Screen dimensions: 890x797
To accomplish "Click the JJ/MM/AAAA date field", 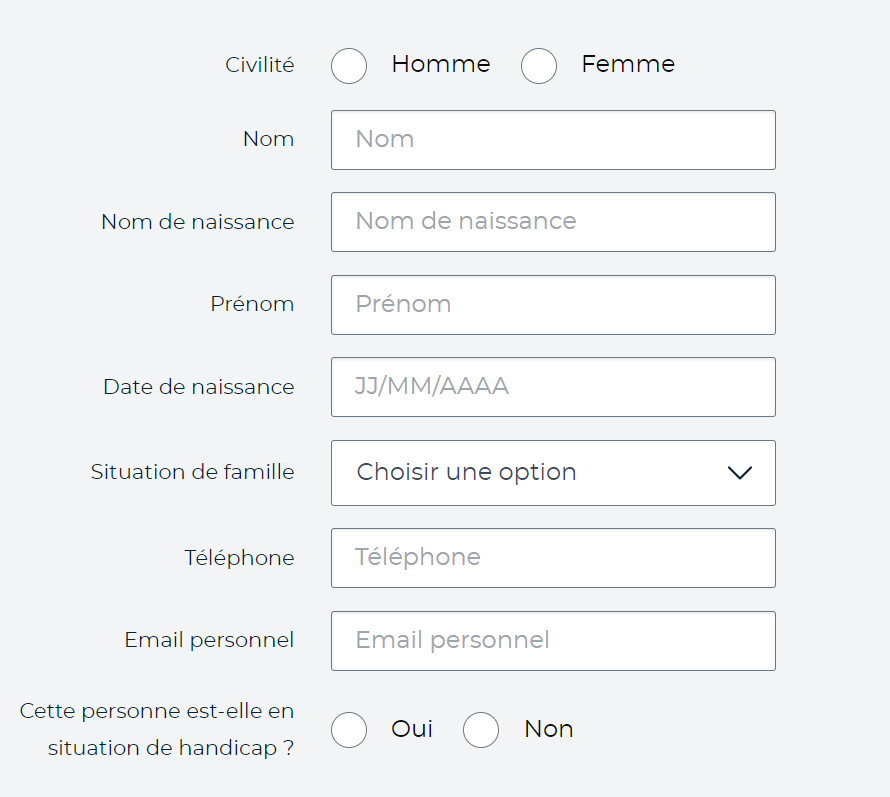I will (552, 387).
